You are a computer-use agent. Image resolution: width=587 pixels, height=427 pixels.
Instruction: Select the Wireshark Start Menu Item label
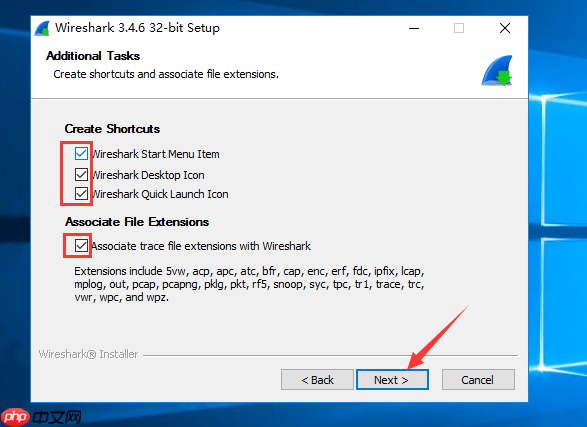155,154
